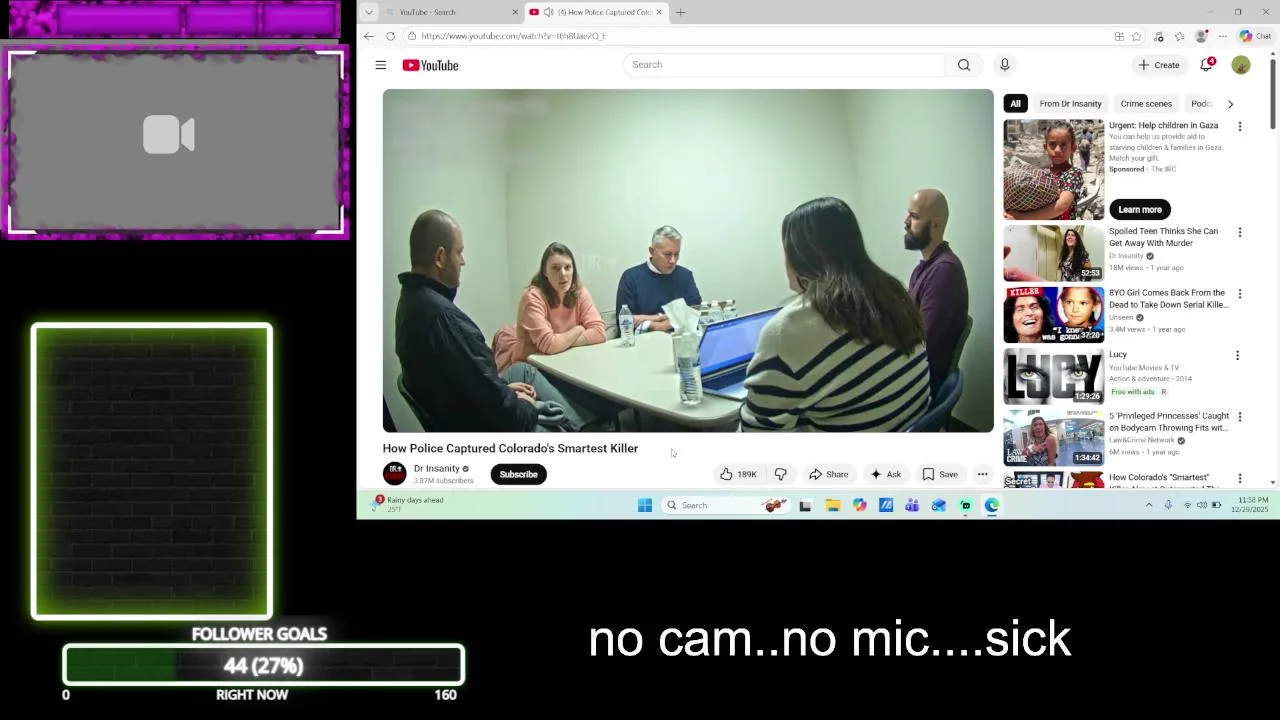Open the Windows Start button

tap(645, 505)
